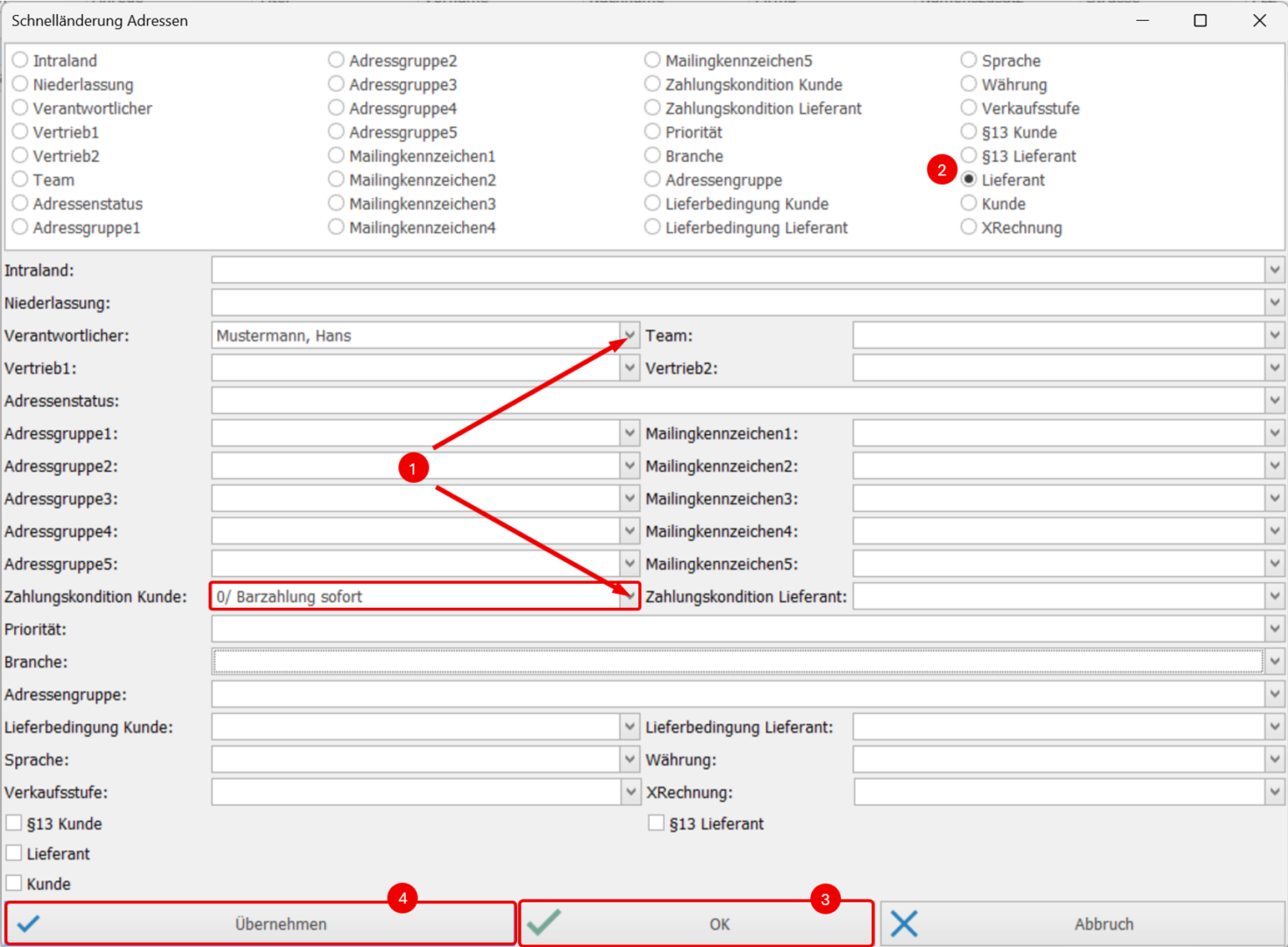Image resolution: width=1288 pixels, height=947 pixels.
Task: Maximize the Schnelländerung Adressen window
Action: (1200, 20)
